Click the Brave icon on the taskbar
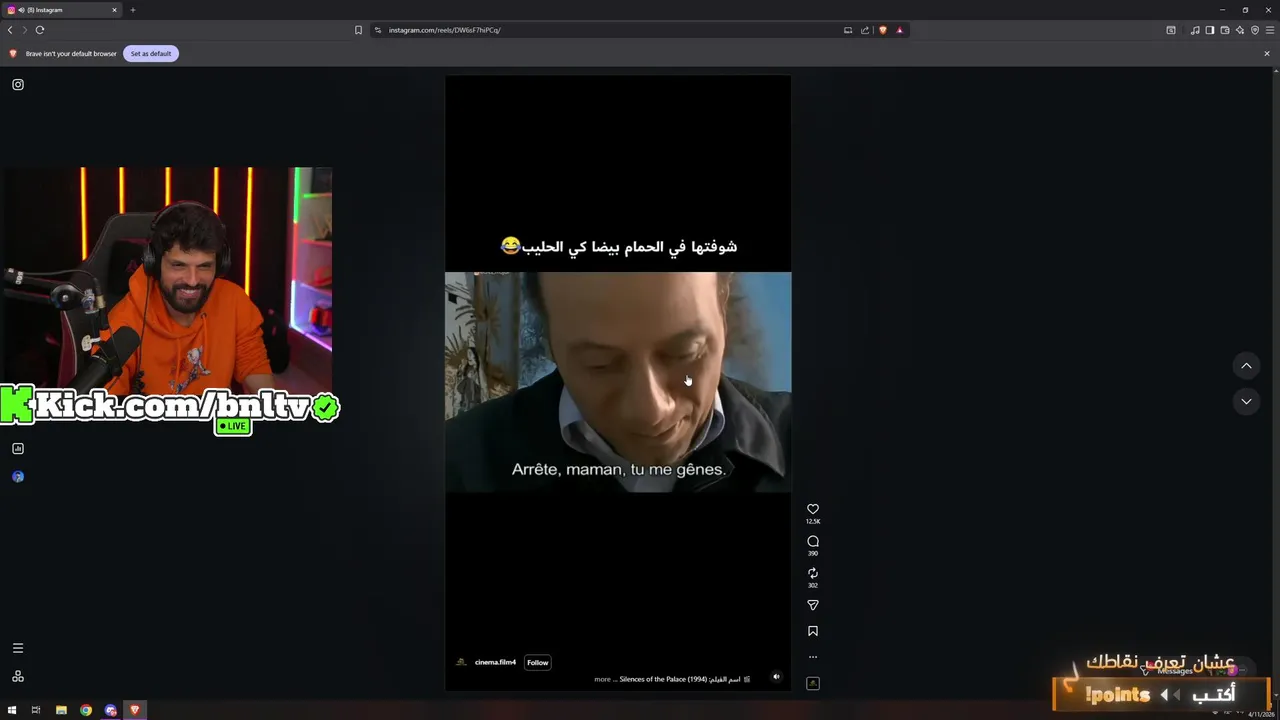Viewport: 1280px width, 720px height. (x=134, y=710)
